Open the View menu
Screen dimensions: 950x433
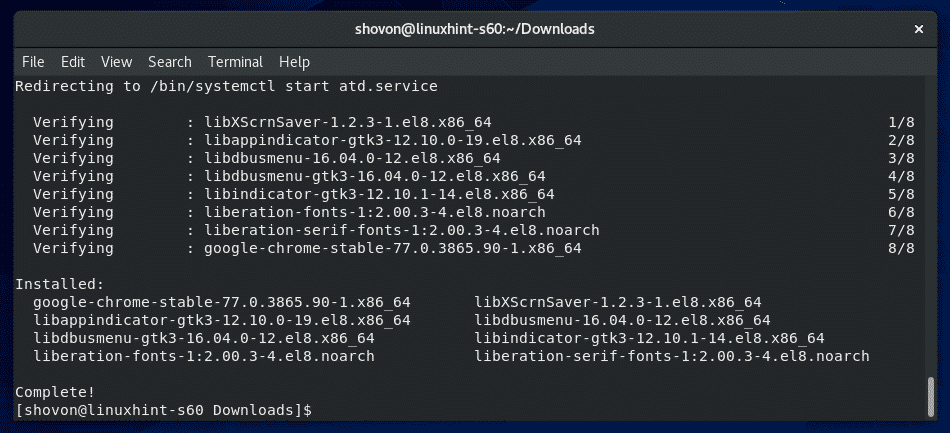pyautogui.click(x=116, y=62)
